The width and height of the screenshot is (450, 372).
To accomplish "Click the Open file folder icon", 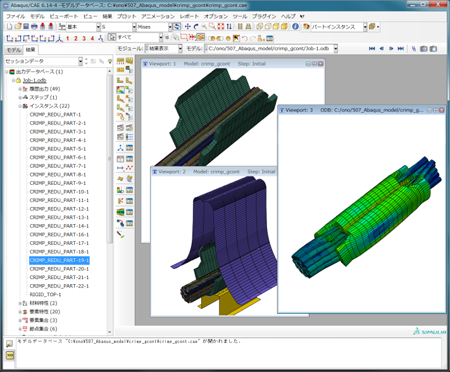I will [18, 26].
